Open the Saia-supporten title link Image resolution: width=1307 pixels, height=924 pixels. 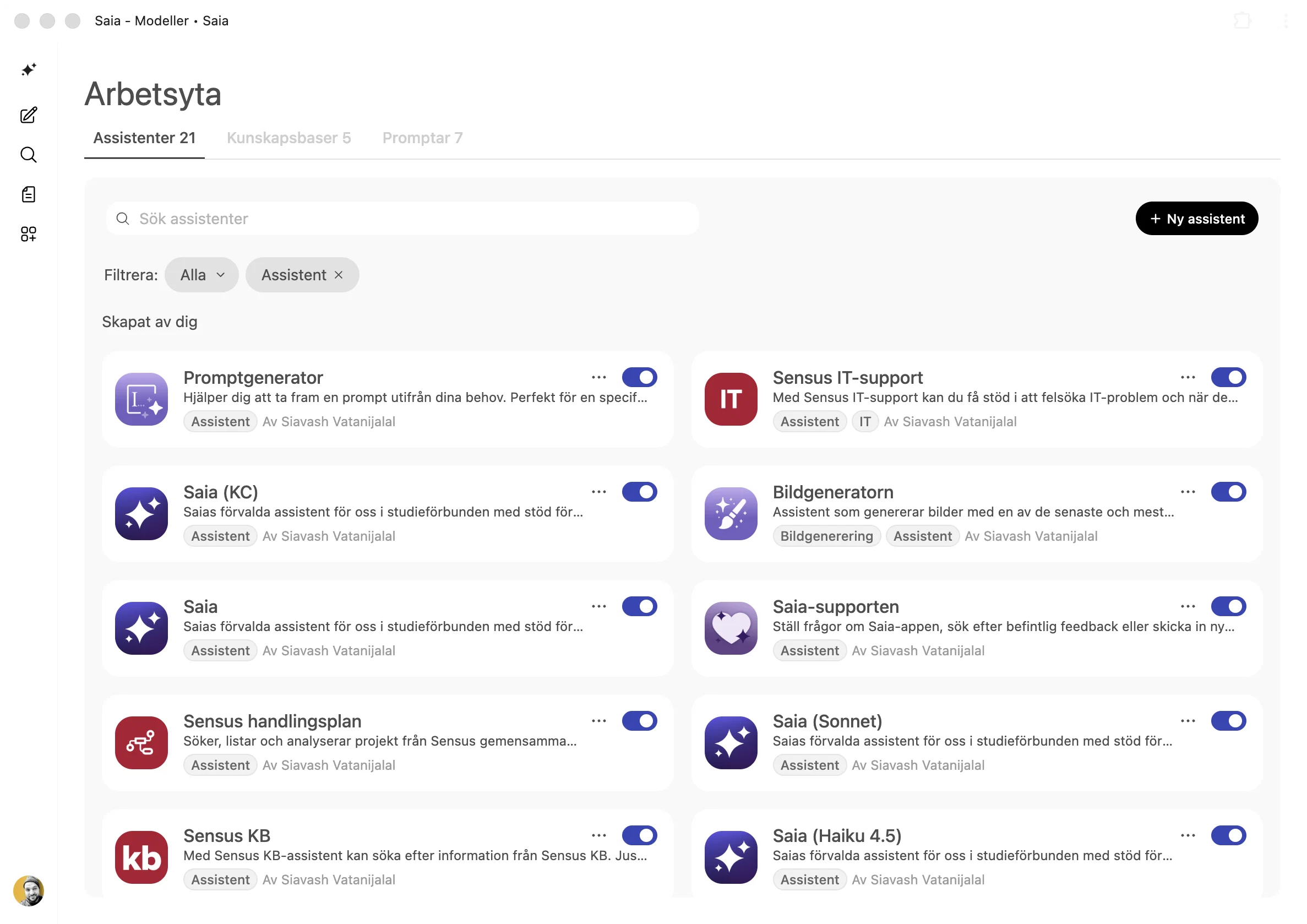tap(835, 607)
